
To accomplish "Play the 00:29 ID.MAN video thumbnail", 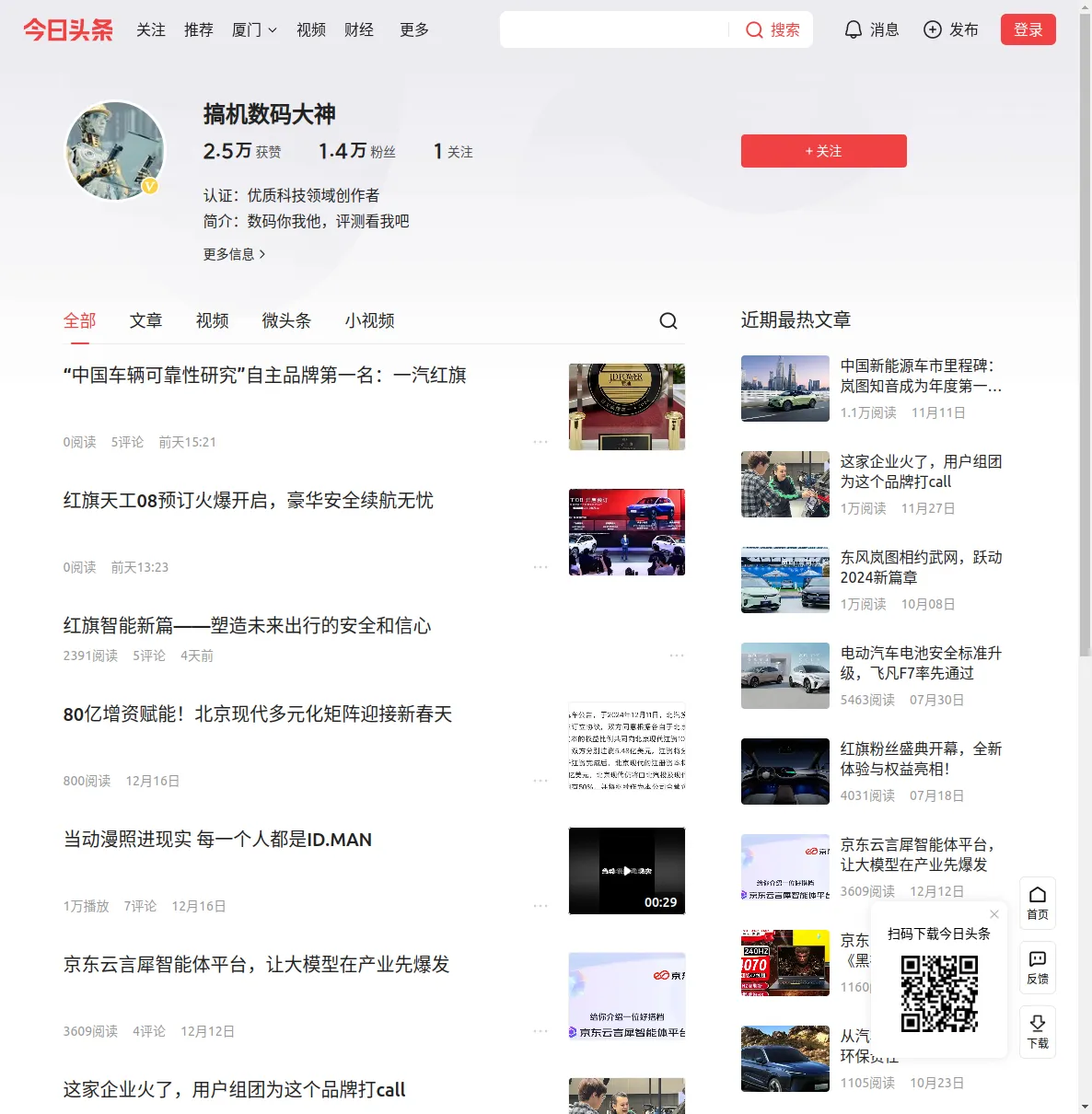I will coord(627,871).
